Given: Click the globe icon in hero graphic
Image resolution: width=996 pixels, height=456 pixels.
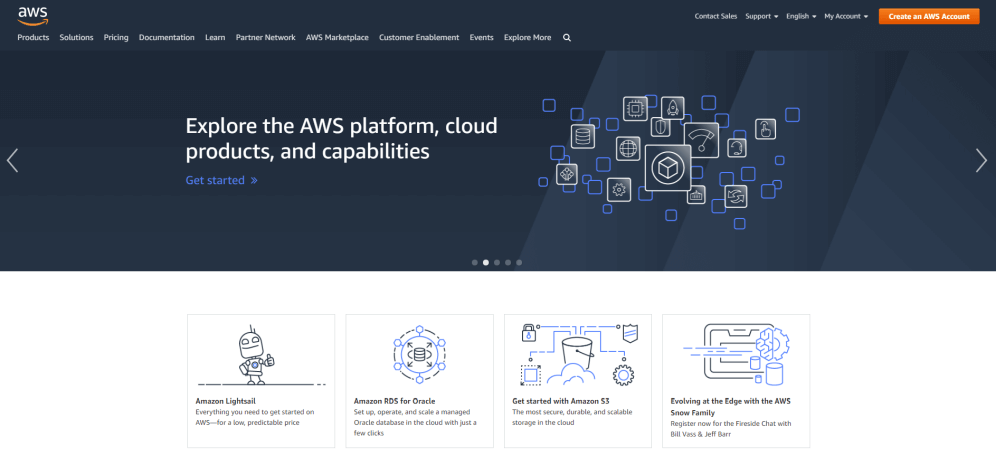Looking at the screenshot, I should pyautogui.click(x=628, y=149).
